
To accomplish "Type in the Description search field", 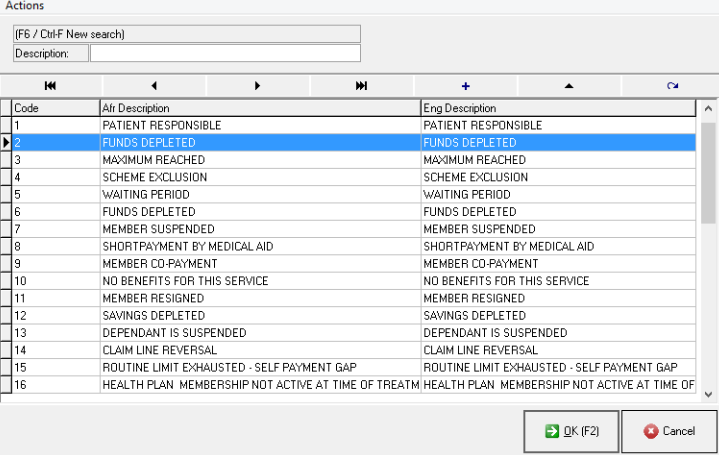I will (x=225, y=53).
